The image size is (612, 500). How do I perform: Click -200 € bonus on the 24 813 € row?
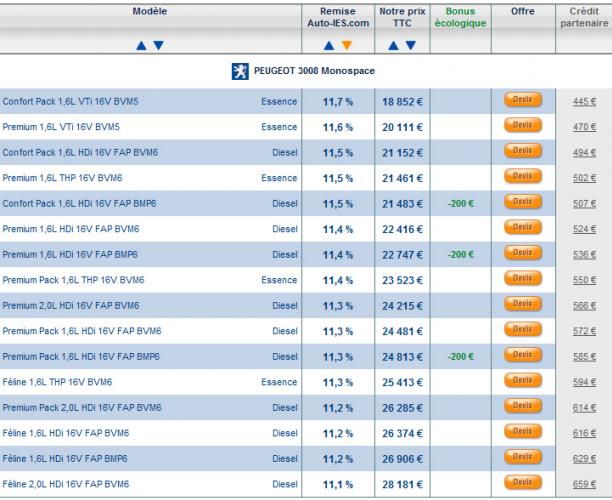click(461, 357)
